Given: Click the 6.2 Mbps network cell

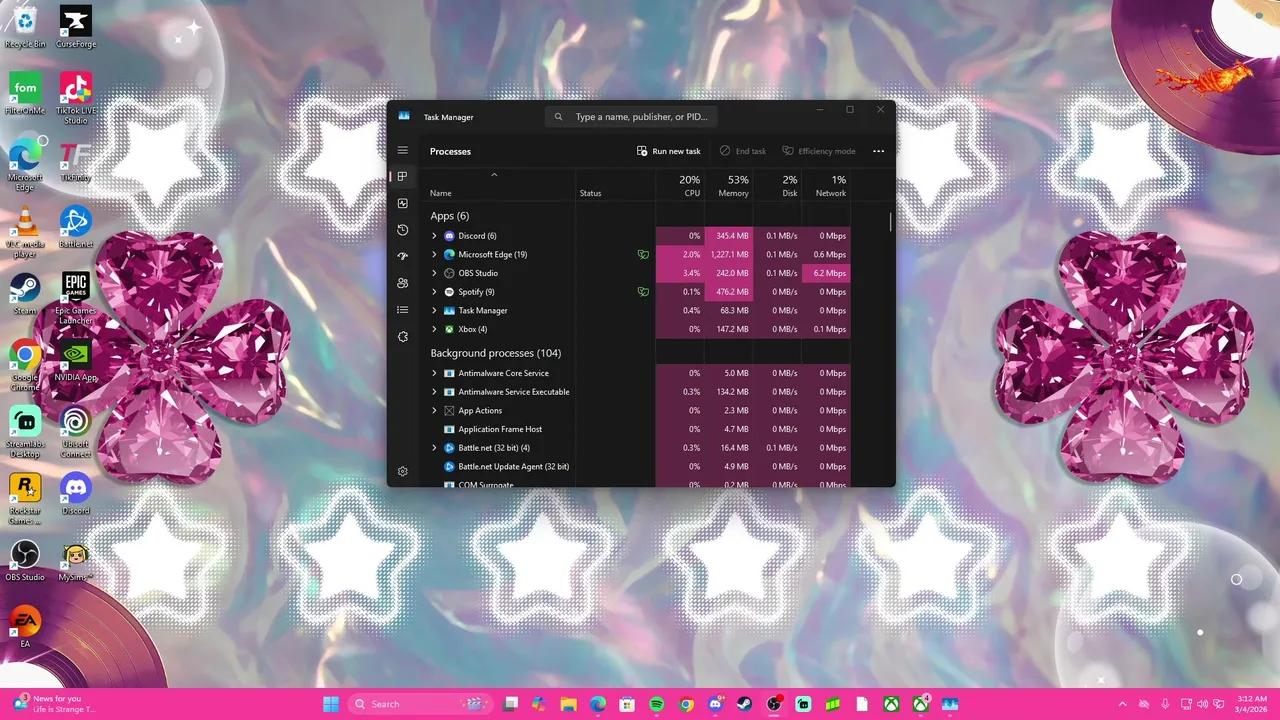Looking at the screenshot, I should 826,273.
